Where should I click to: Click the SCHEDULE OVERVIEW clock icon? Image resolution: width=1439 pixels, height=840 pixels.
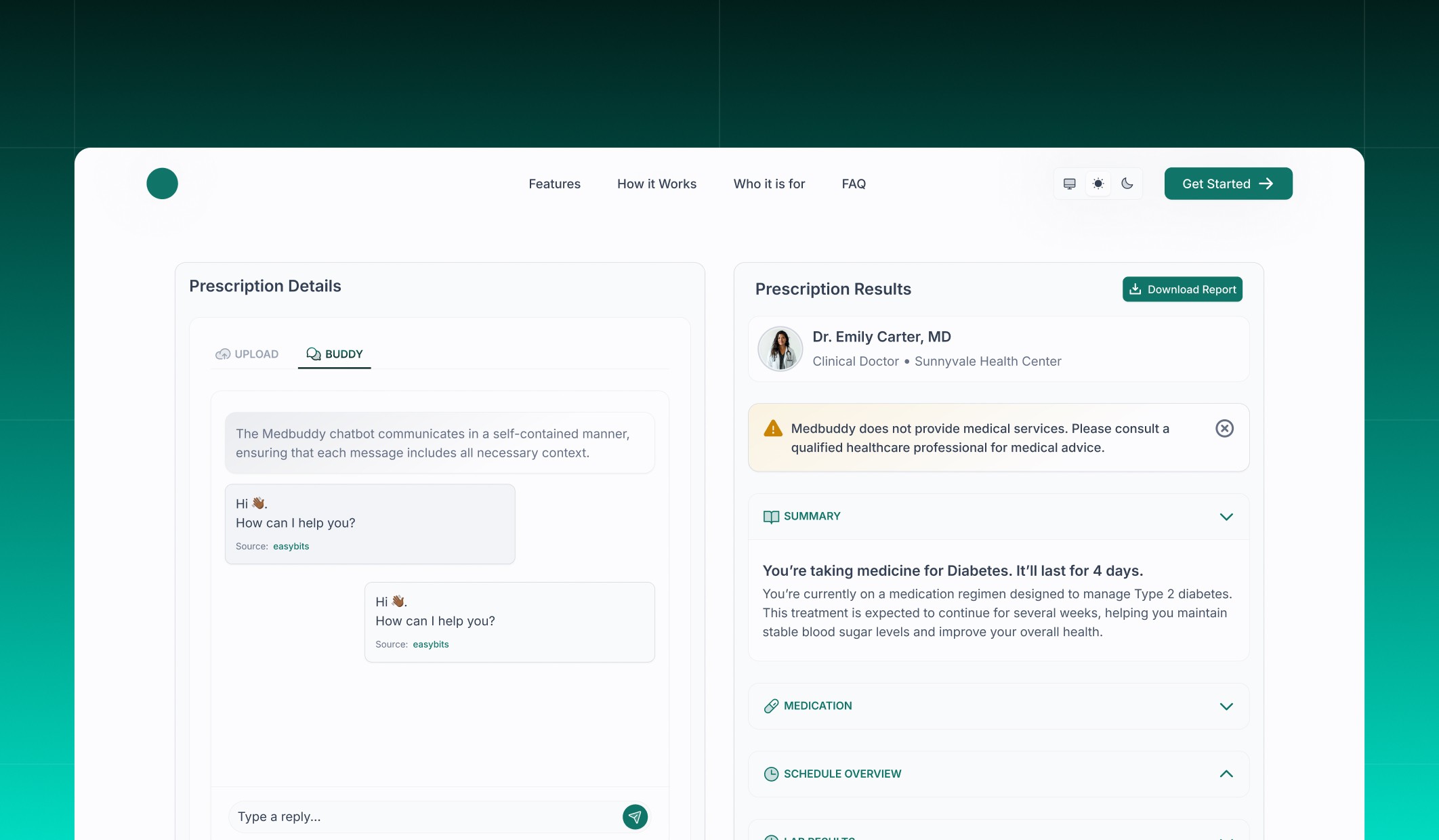tap(771, 774)
